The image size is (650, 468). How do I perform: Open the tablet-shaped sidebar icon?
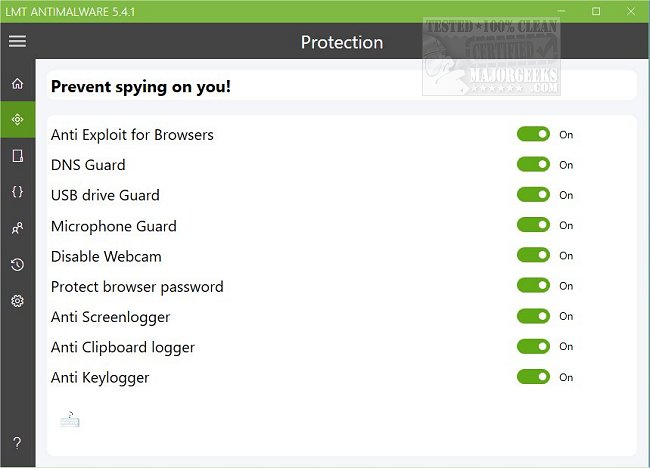(x=17, y=156)
